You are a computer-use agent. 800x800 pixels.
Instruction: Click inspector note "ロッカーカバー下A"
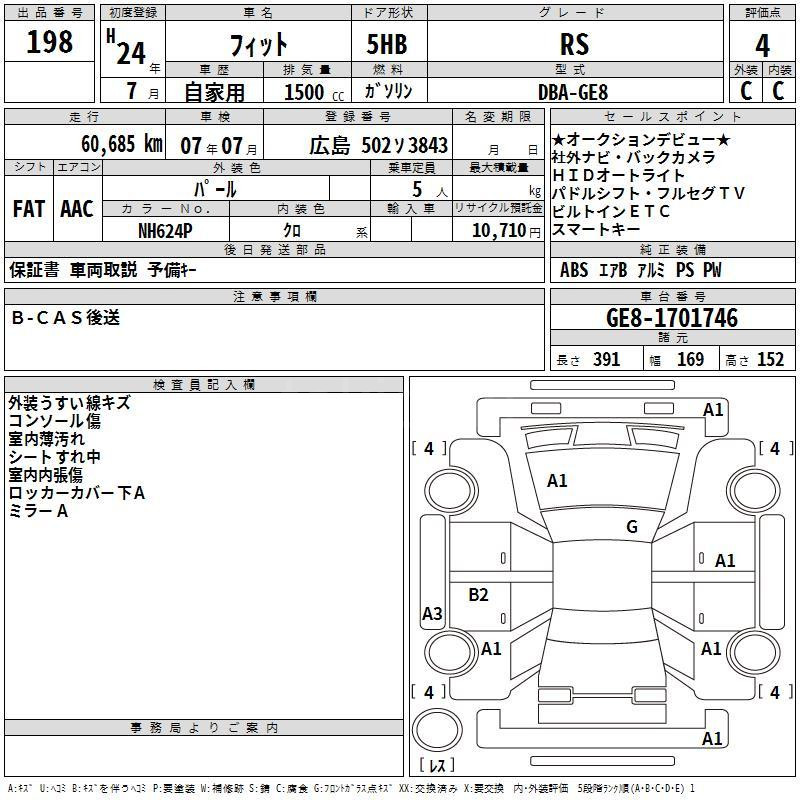coord(77,492)
